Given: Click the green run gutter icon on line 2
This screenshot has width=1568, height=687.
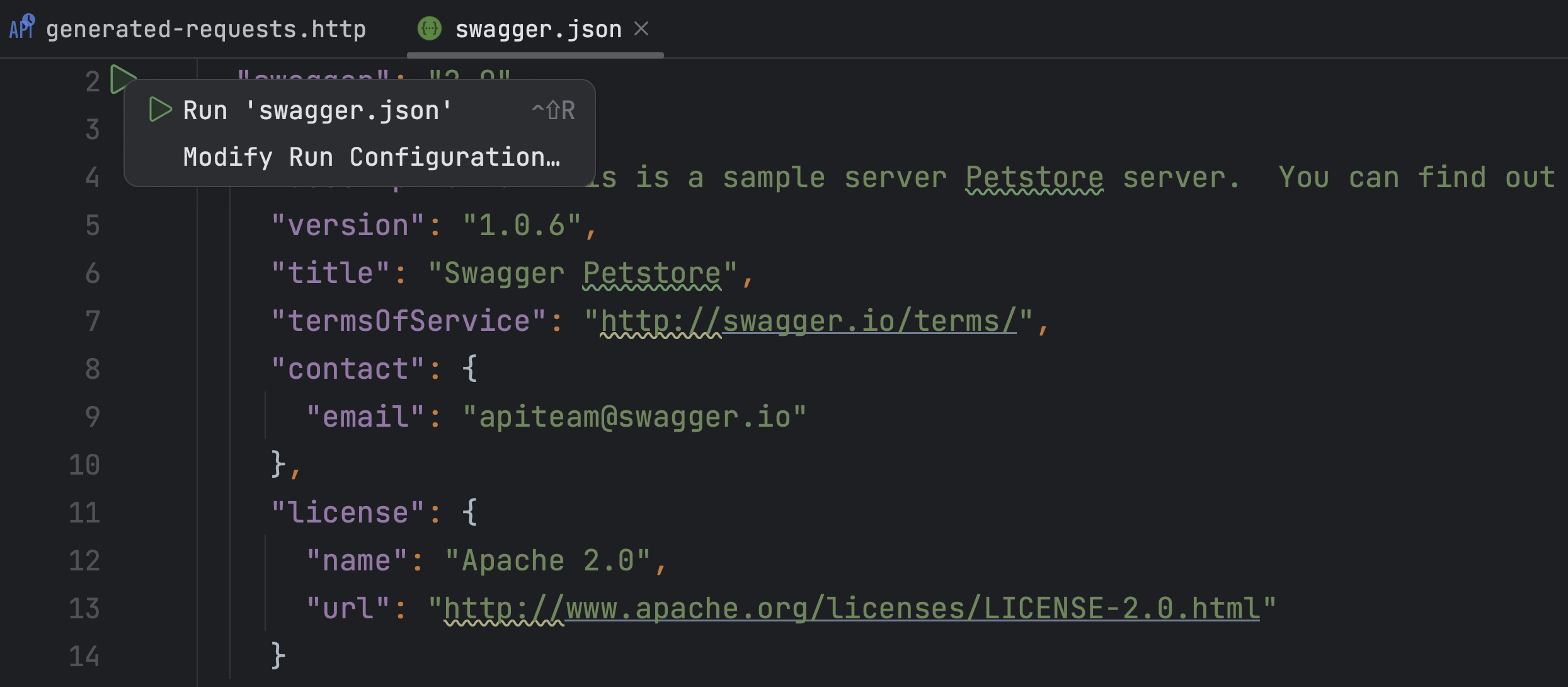Looking at the screenshot, I should (120, 78).
